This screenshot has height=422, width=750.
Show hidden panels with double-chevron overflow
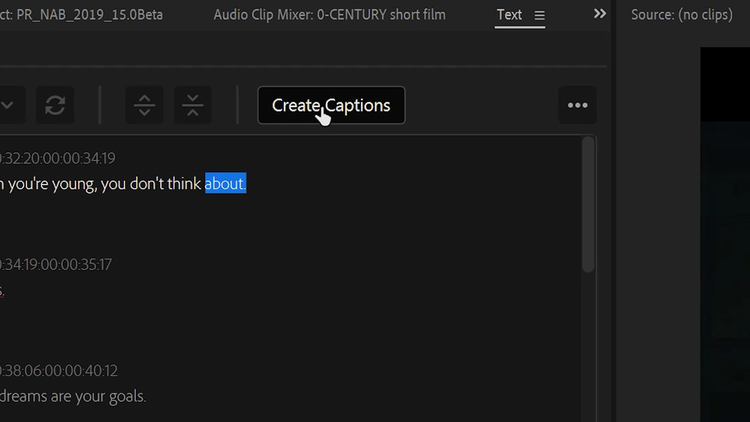point(600,14)
